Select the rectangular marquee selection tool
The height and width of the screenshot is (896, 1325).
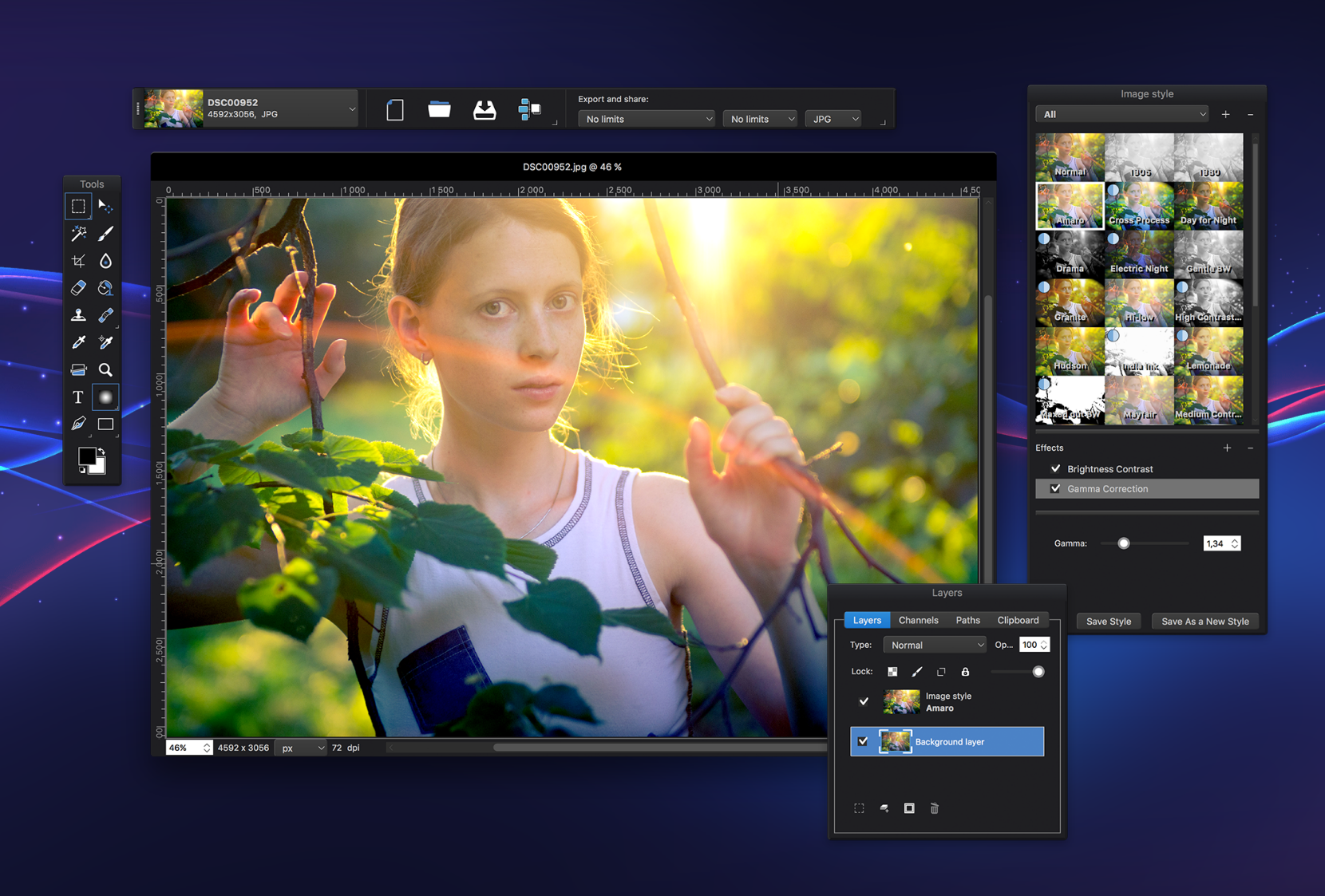coord(78,207)
